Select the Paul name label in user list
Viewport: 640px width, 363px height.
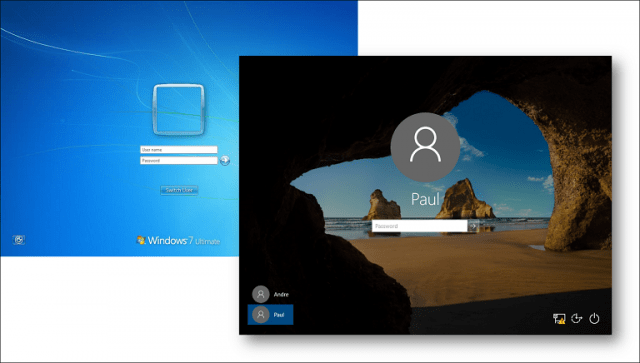[x=279, y=315]
